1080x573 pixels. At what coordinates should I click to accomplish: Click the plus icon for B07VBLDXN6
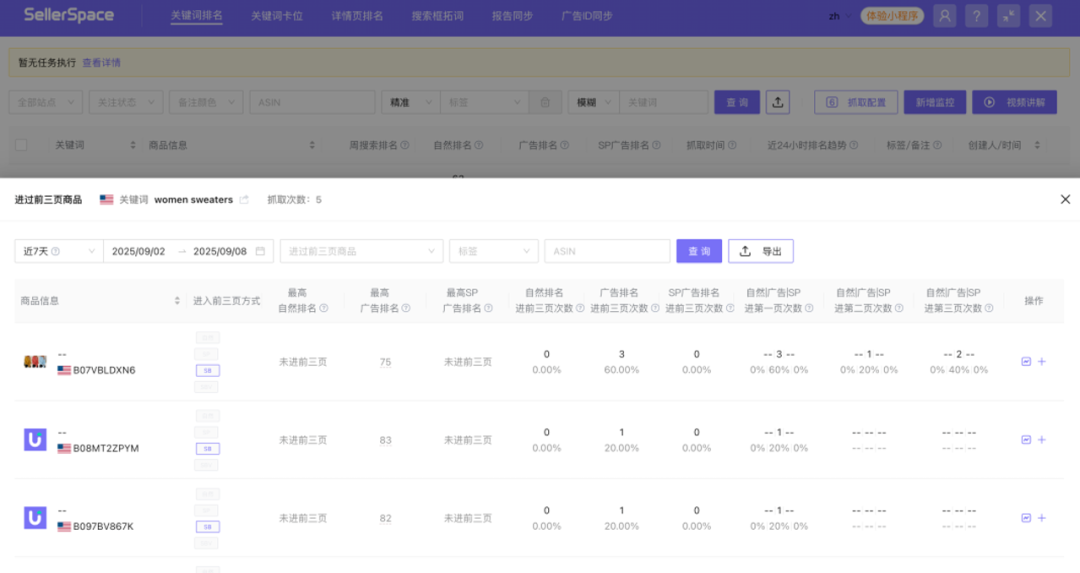pos(1041,362)
